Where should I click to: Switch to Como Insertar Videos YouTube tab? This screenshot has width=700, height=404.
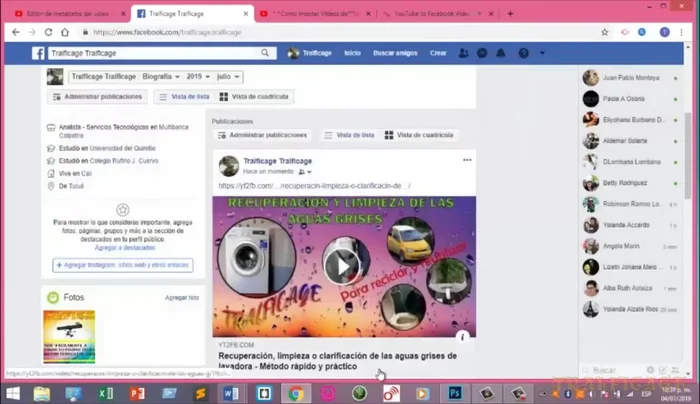click(x=315, y=14)
